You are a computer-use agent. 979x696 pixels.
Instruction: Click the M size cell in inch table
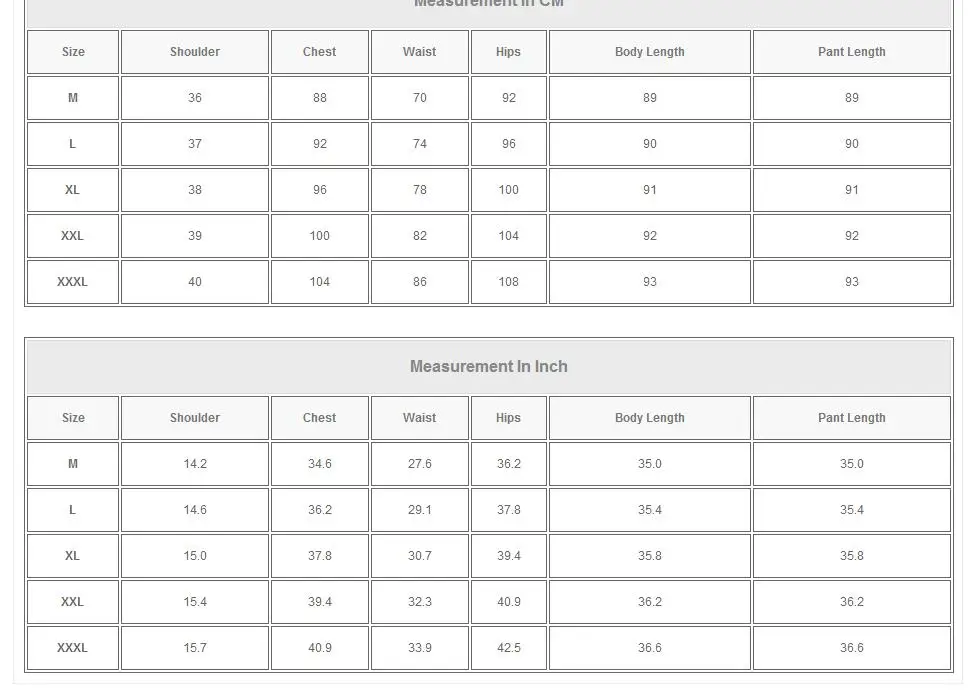(x=73, y=464)
